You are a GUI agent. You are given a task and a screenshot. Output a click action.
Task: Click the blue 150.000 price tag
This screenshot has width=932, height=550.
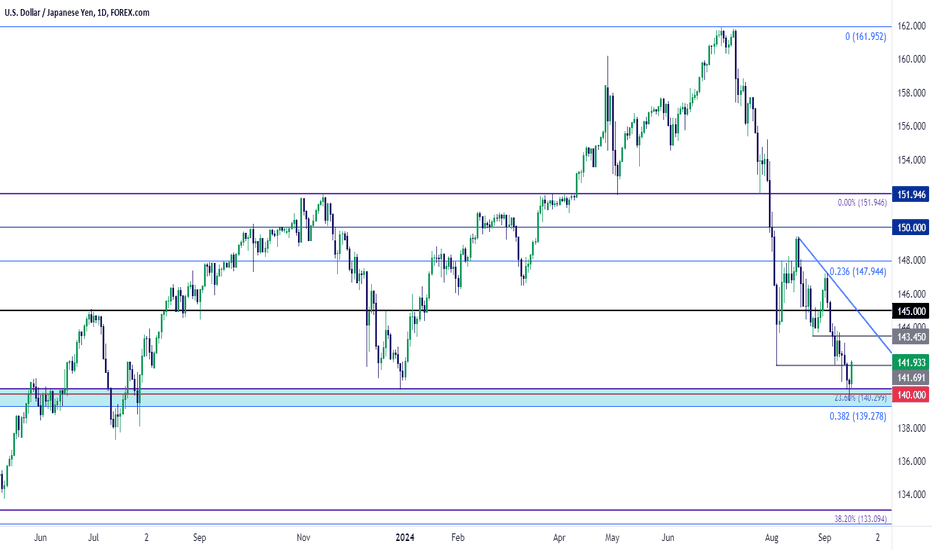pos(911,228)
